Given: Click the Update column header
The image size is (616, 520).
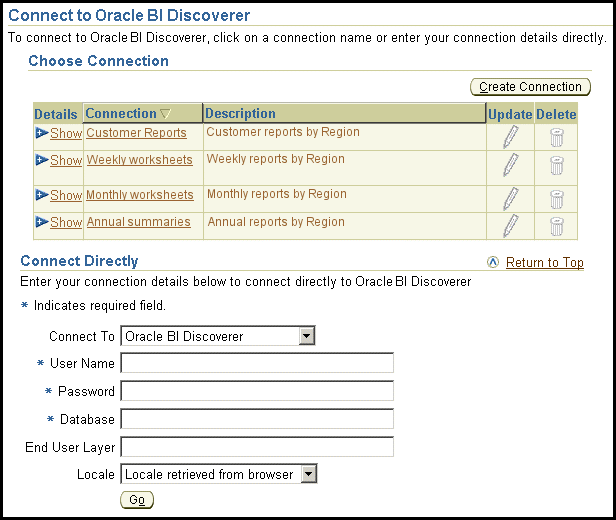Looking at the screenshot, I should pos(510,114).
